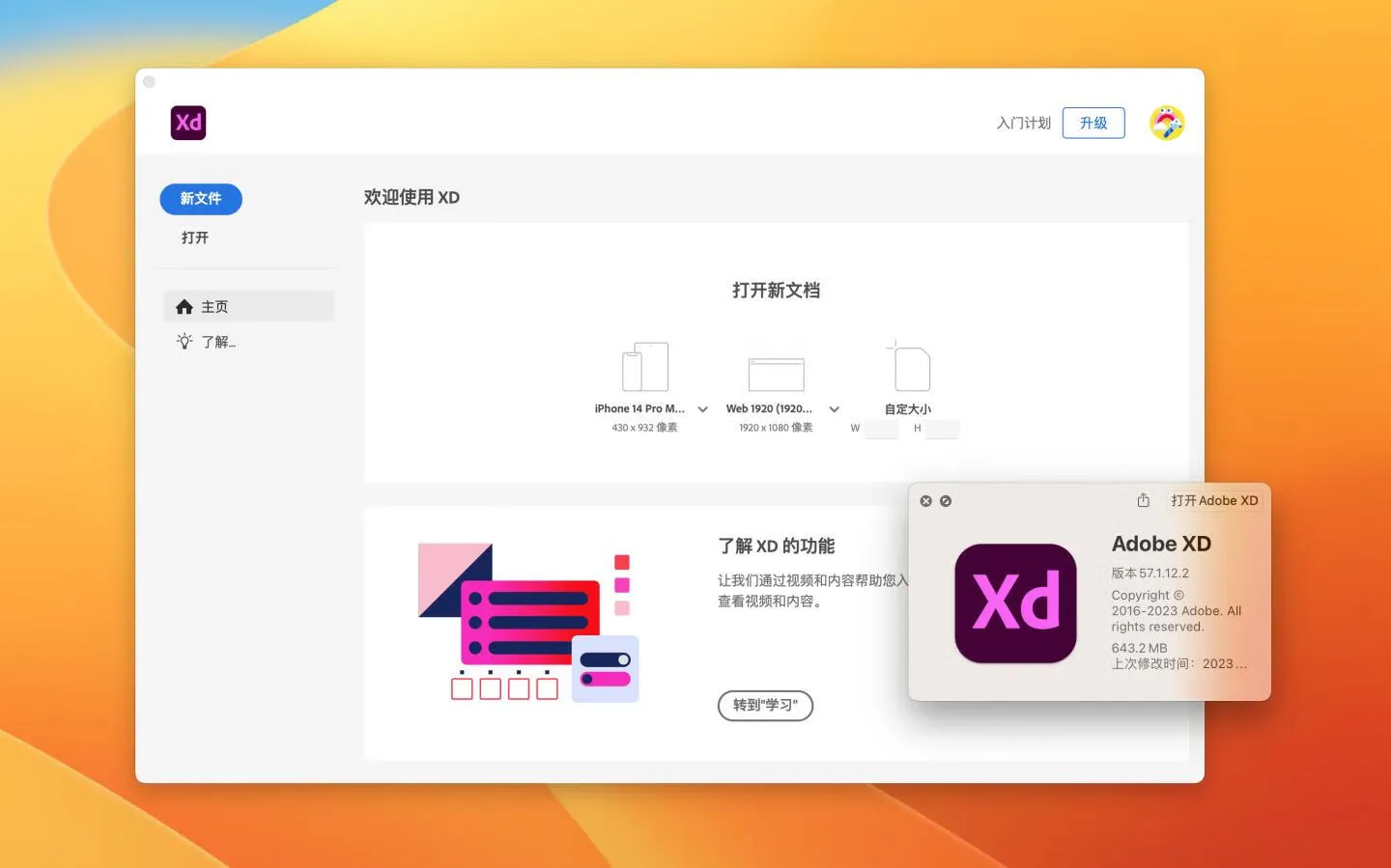Click the custom width W input field
The width and height of the screenshot is (1391, 868).
[x=881, y=429]
